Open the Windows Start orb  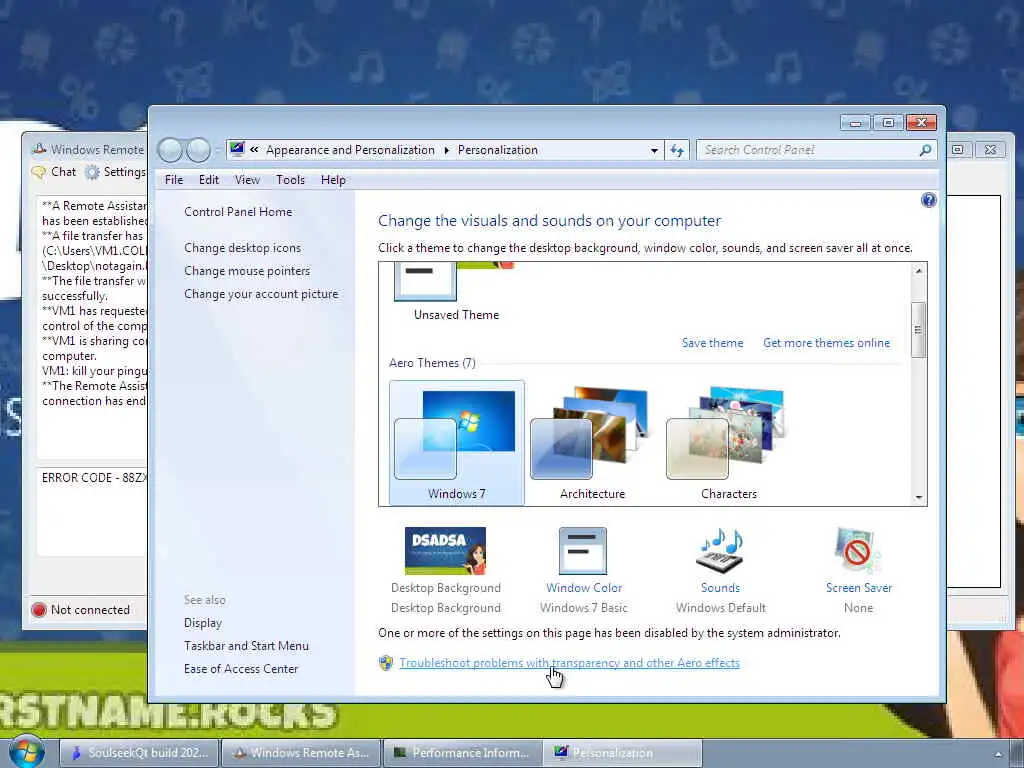27,752
